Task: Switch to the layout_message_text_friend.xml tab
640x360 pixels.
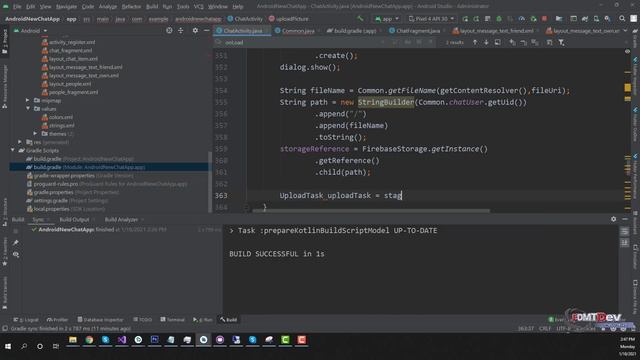Action: tap(496, 31)
